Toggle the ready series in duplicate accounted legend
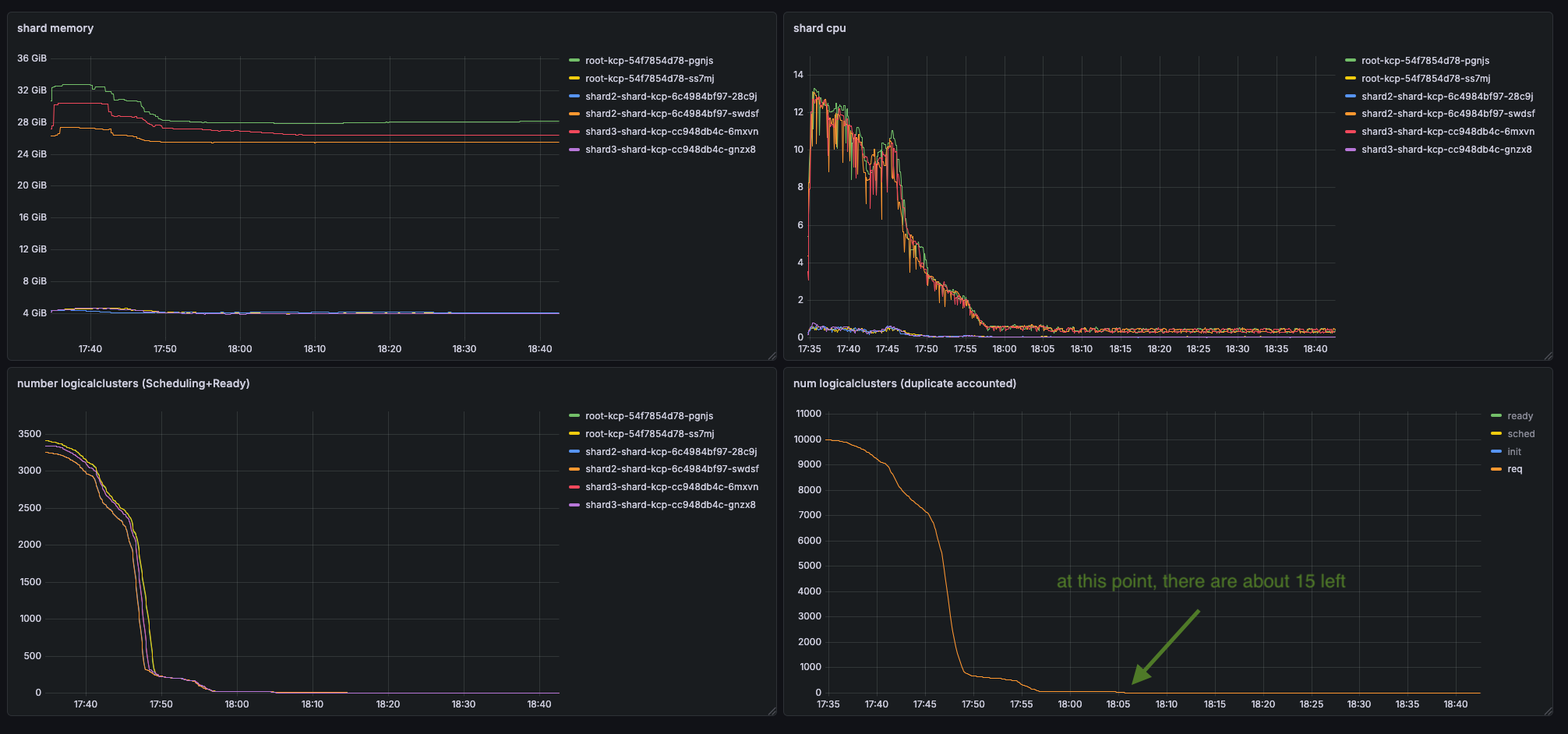Screen dimensions: 1568x734 [1520, 416]
